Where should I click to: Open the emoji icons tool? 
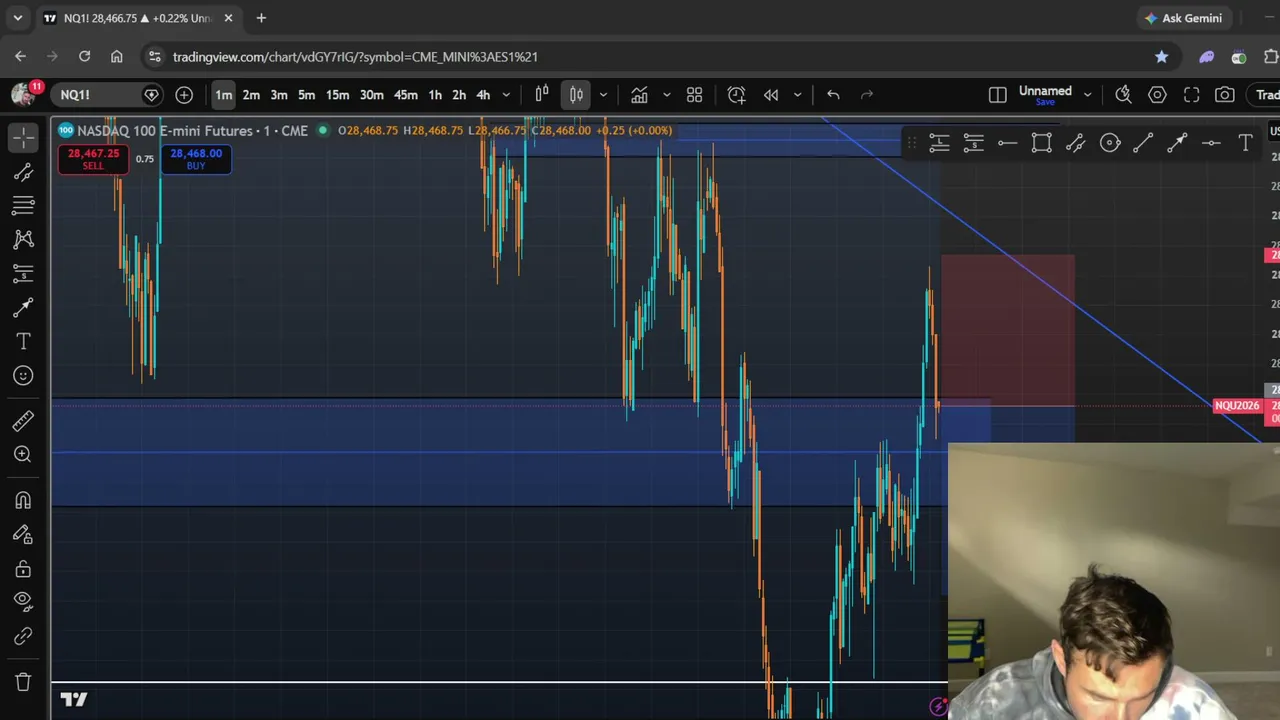tap(23, 375)
